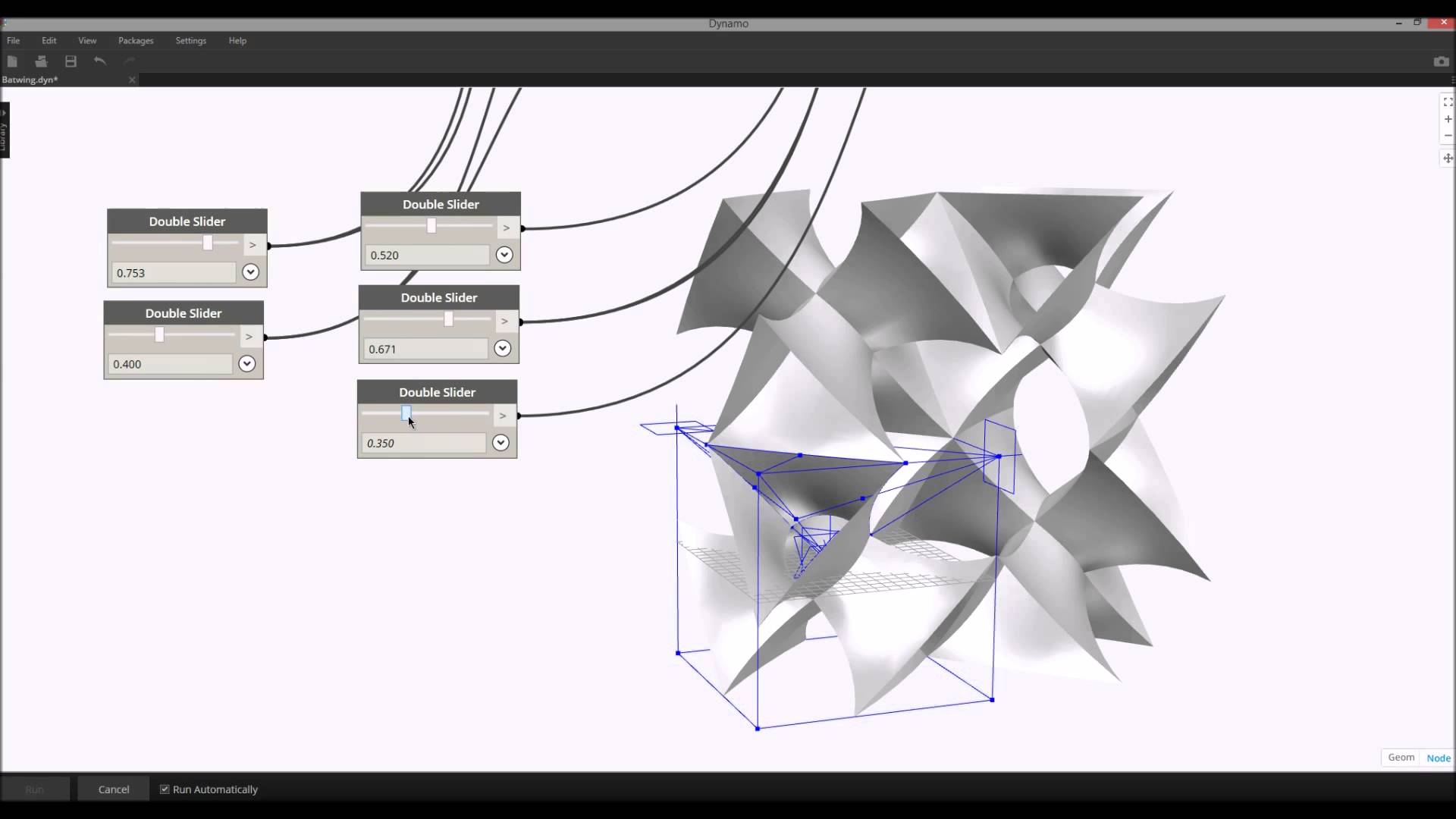The width and height of the screenshot is (1456, 819).
Task: Select the 0.400 slider value field
Action: pyautogui.click(x=168, y=363)
